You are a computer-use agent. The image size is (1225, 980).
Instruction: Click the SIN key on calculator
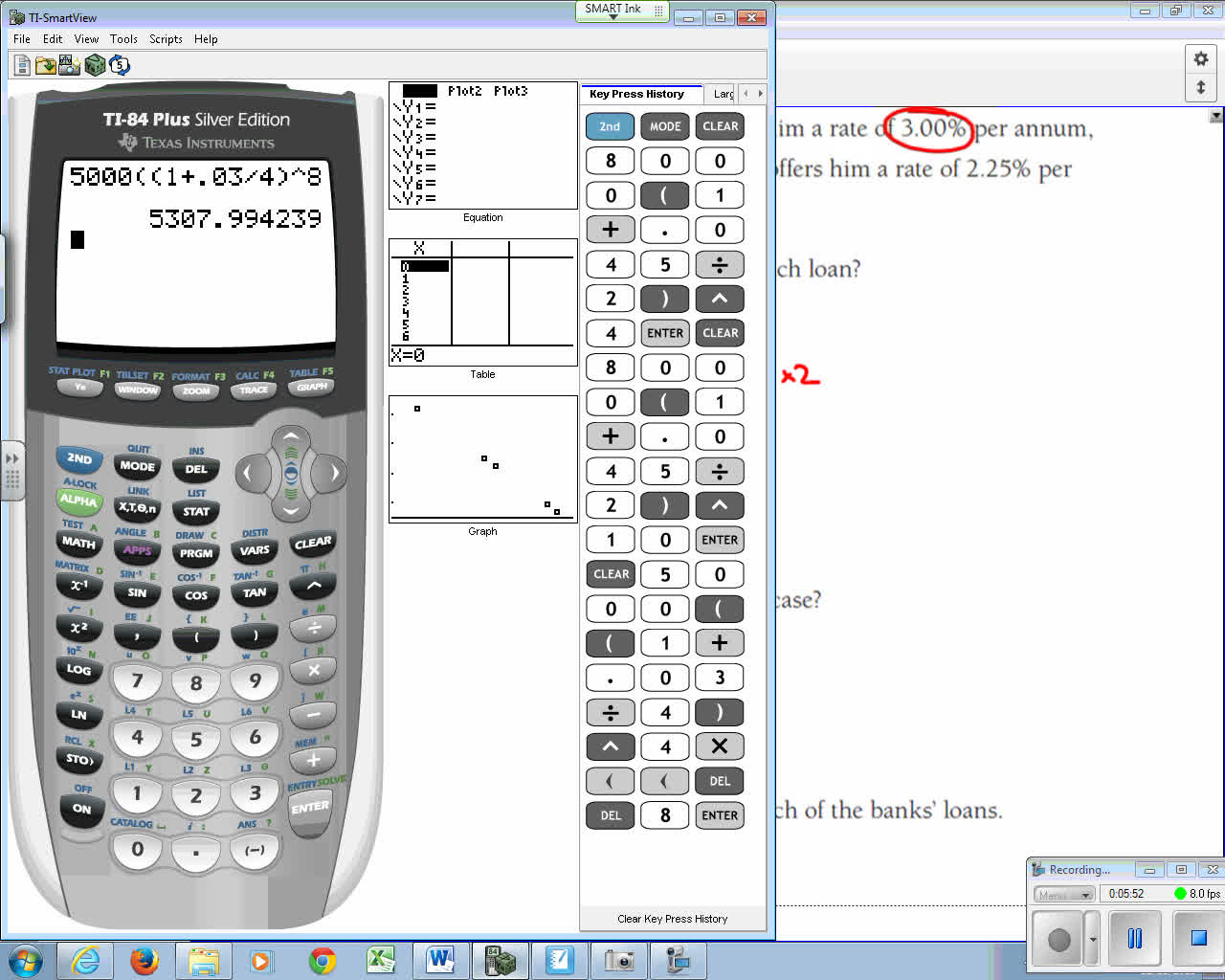tap(138, 593)
